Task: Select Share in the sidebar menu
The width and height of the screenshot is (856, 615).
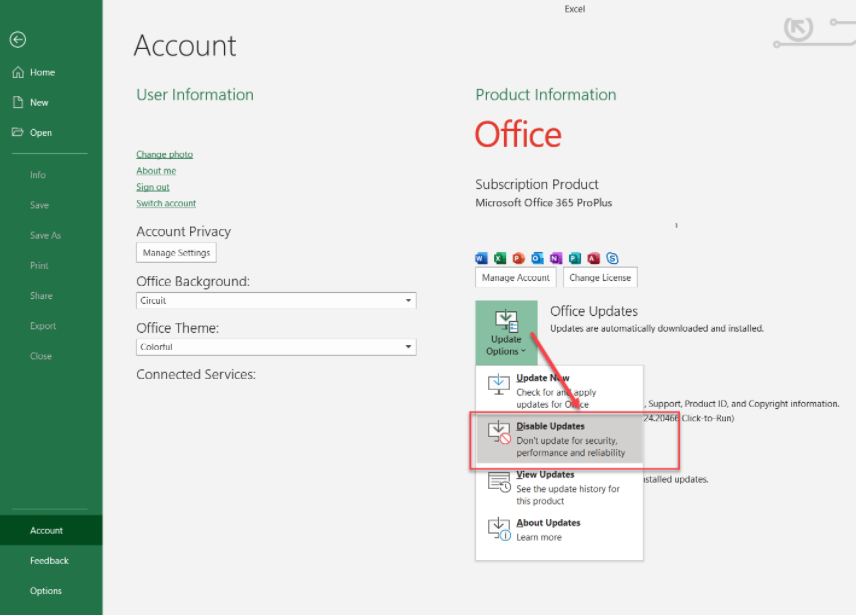Action: pos(41,296)
